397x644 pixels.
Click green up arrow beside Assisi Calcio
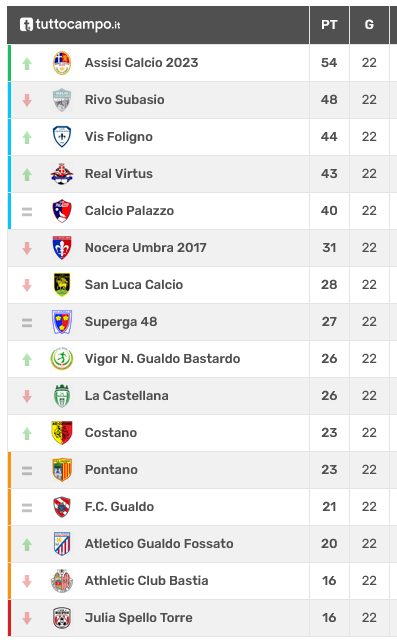[27, 63]
